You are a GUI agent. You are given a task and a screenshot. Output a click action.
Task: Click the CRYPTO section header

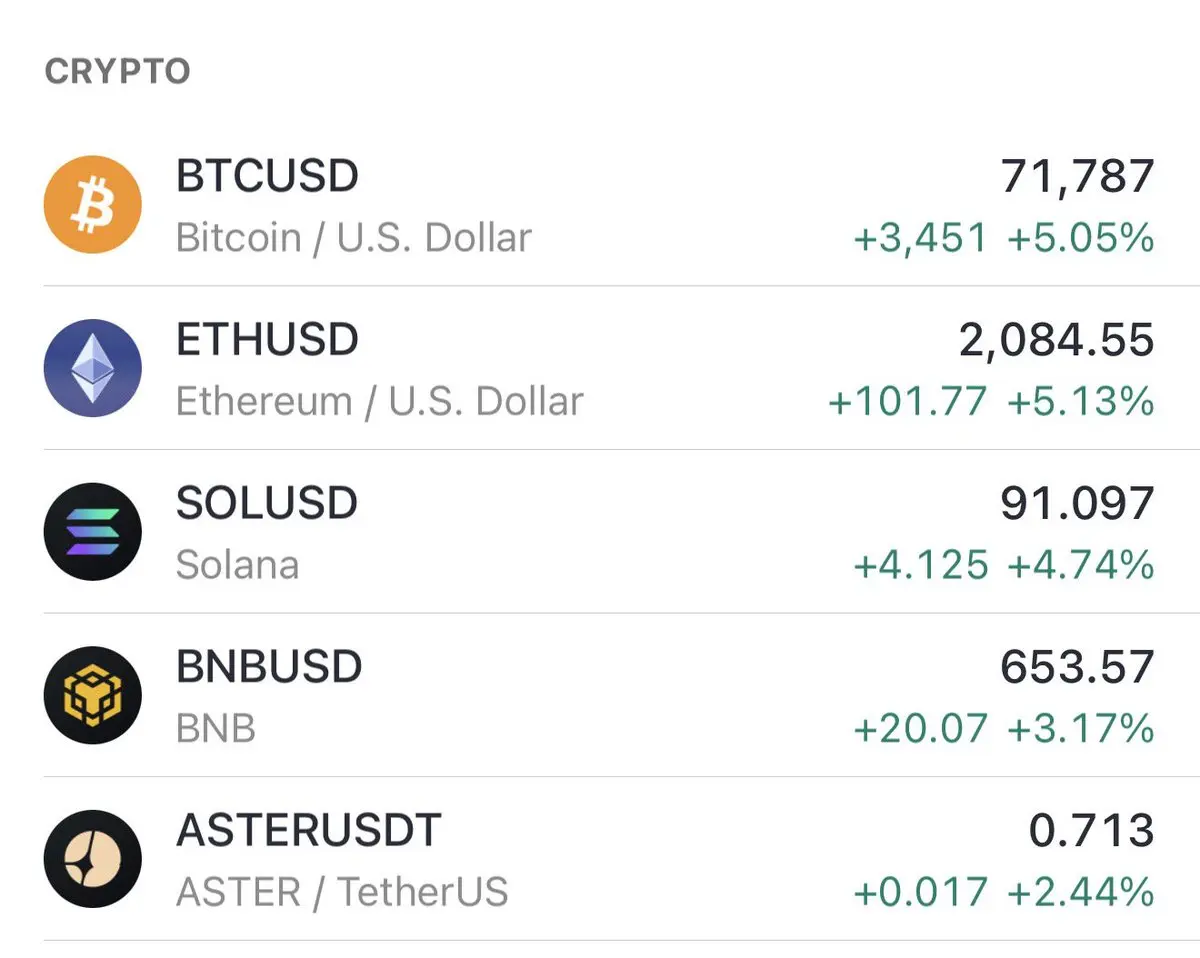coord(117,72)
